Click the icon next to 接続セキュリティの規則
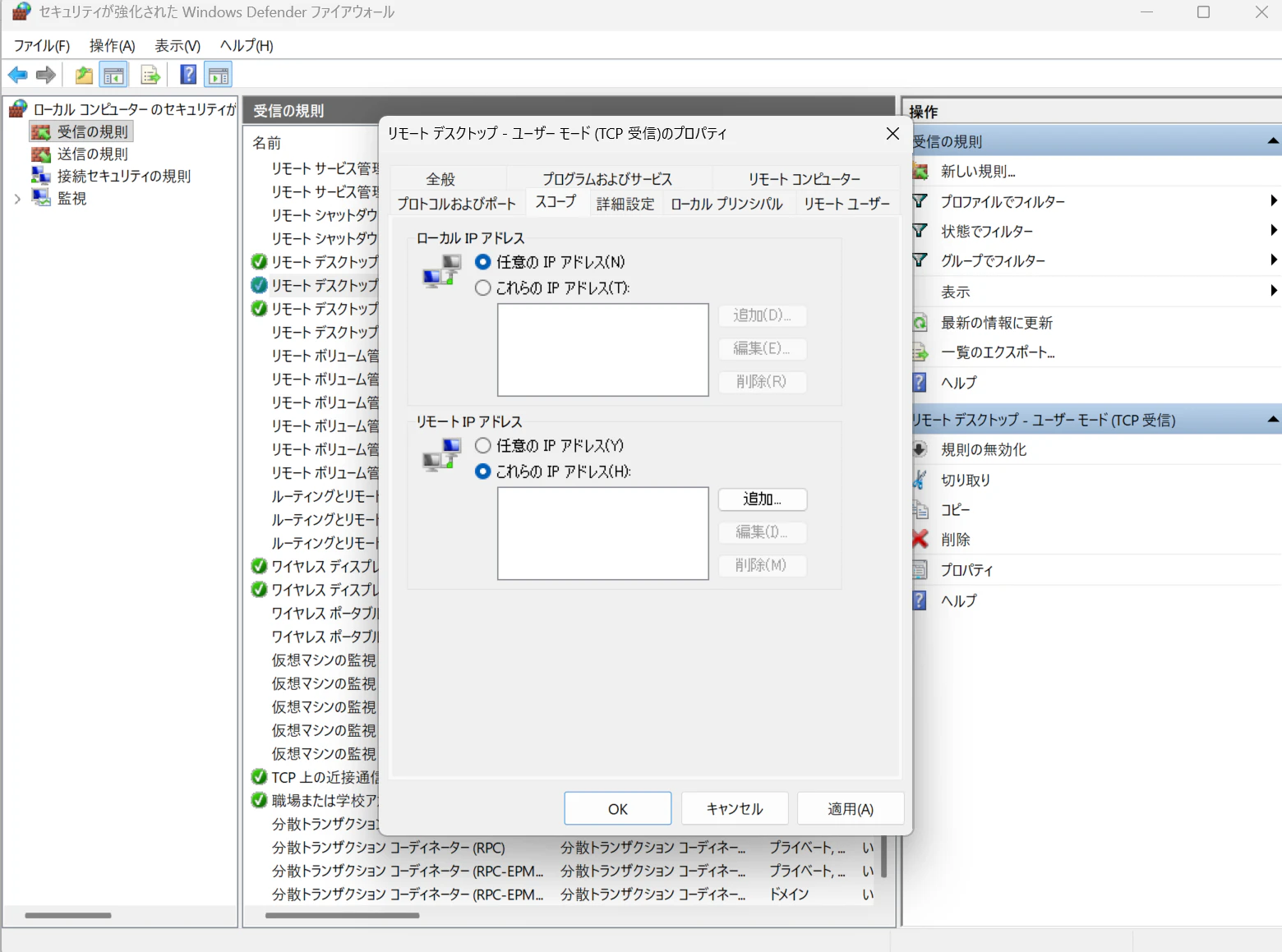 tap(41, 176)
